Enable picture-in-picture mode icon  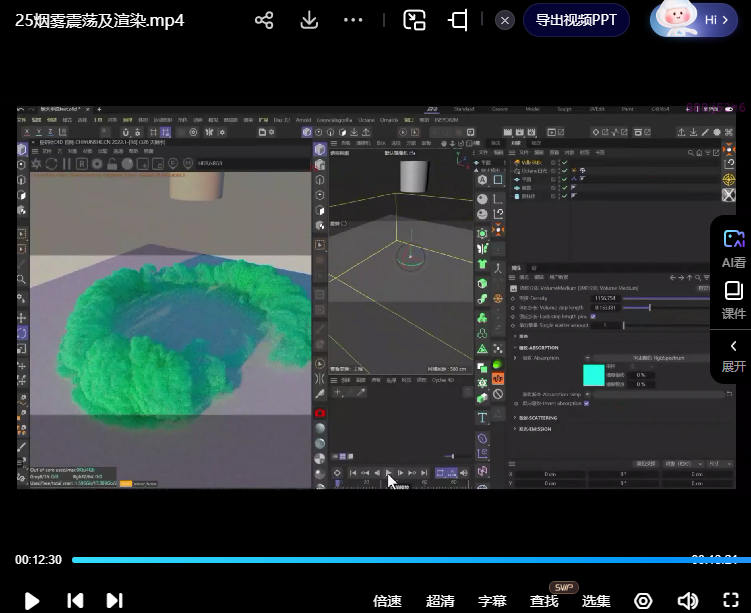[414, 20]
